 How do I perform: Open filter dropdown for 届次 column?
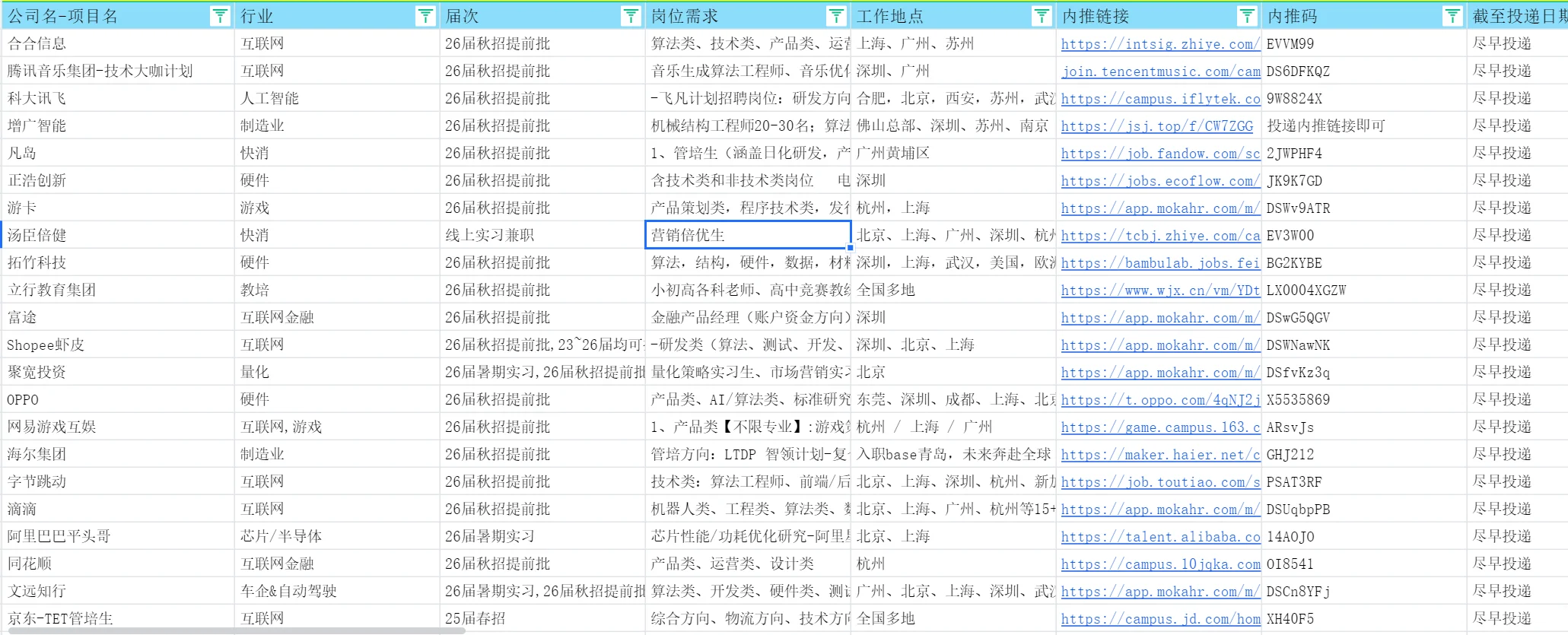631,16
